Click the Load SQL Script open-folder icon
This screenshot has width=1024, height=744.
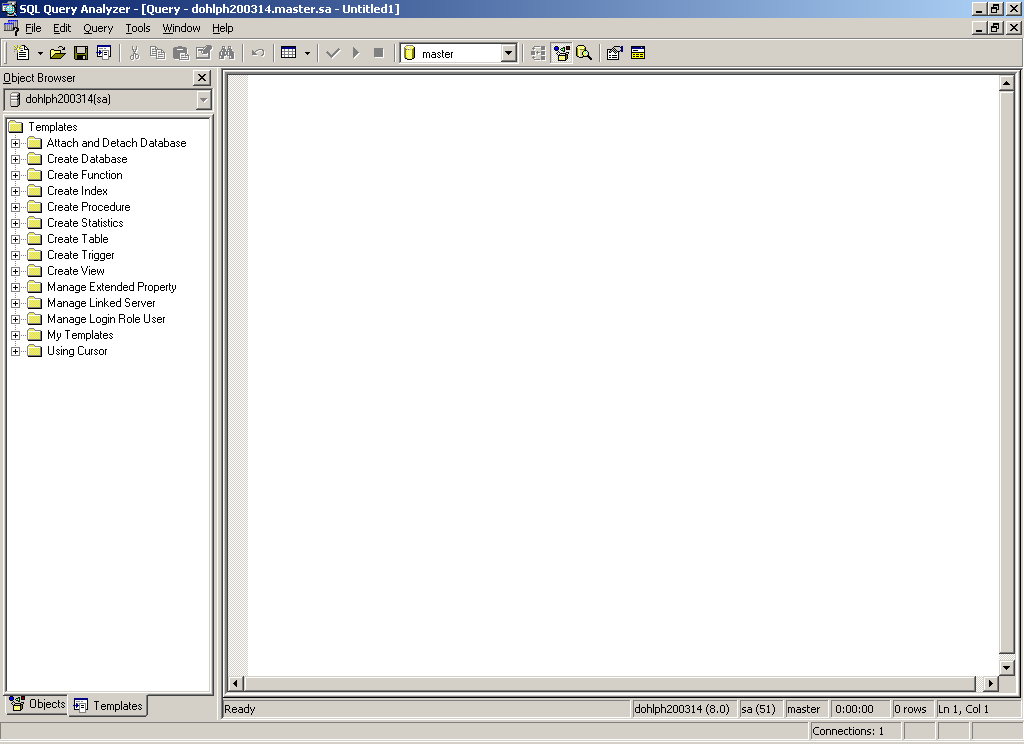(57, 53)
